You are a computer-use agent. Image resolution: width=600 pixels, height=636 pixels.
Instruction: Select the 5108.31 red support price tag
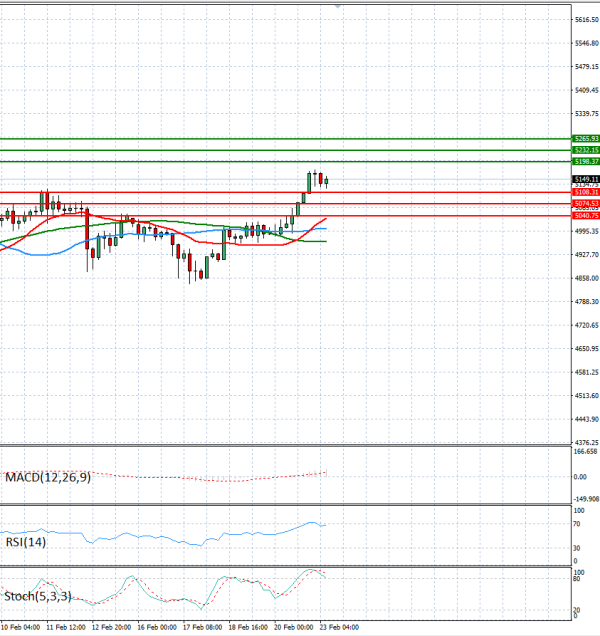(x=586, y=192)
